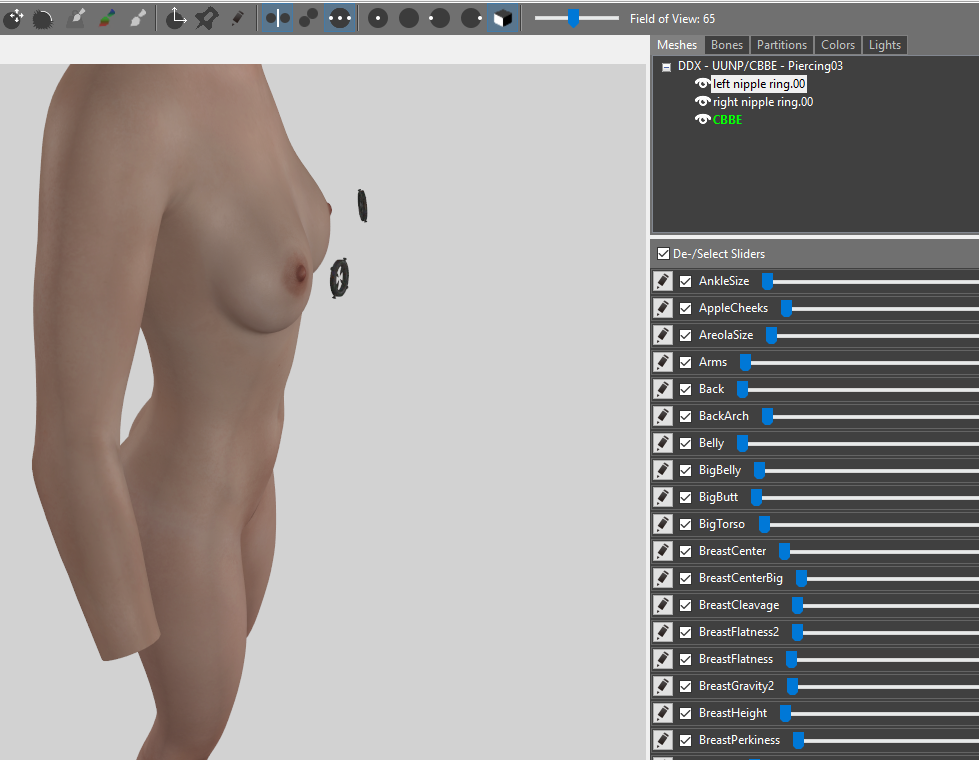Select the Alpha brush tool
979x760 pixels.
tap(137, 19)
